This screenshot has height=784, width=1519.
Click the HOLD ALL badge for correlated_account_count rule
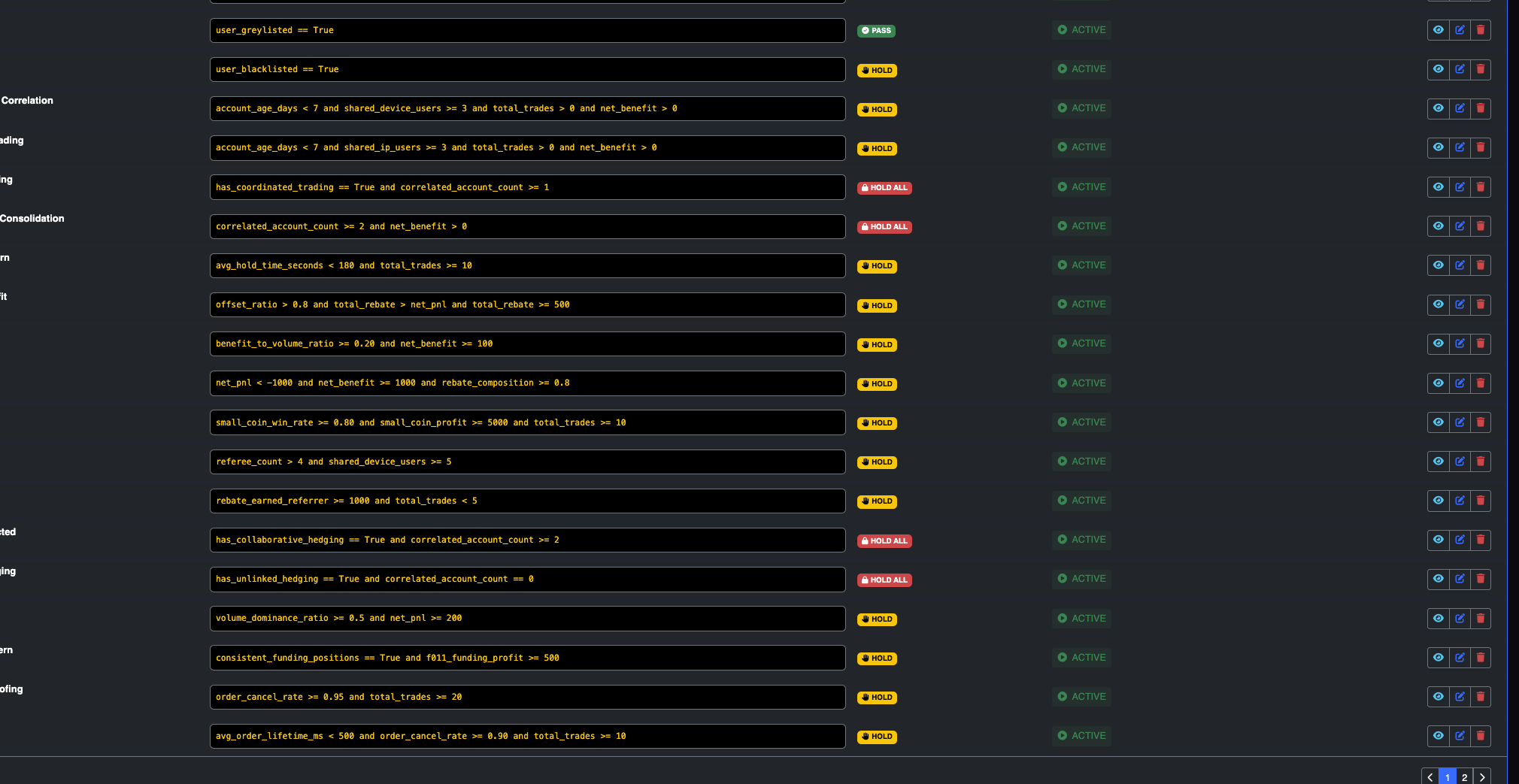coord(884,227)
